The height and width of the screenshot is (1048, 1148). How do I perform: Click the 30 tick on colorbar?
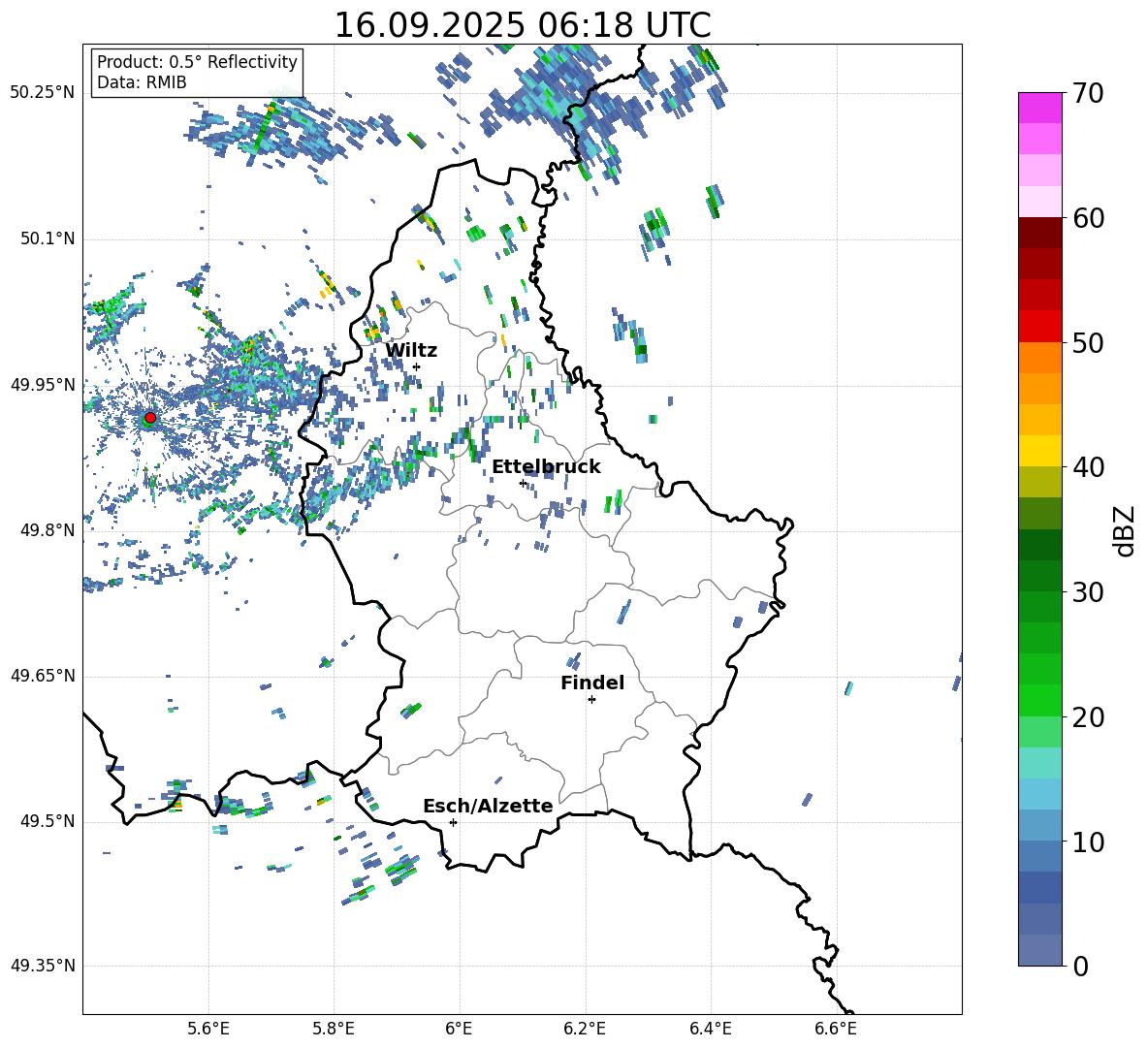pyautogui.click(x=1089, y=592)
